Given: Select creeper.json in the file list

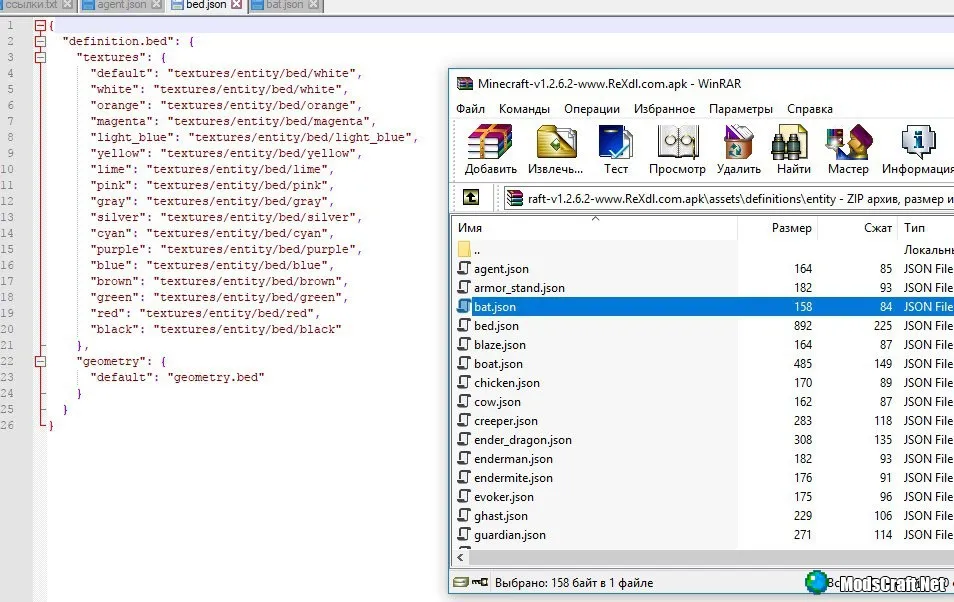Looking at the screenshot, I should 505,421.
